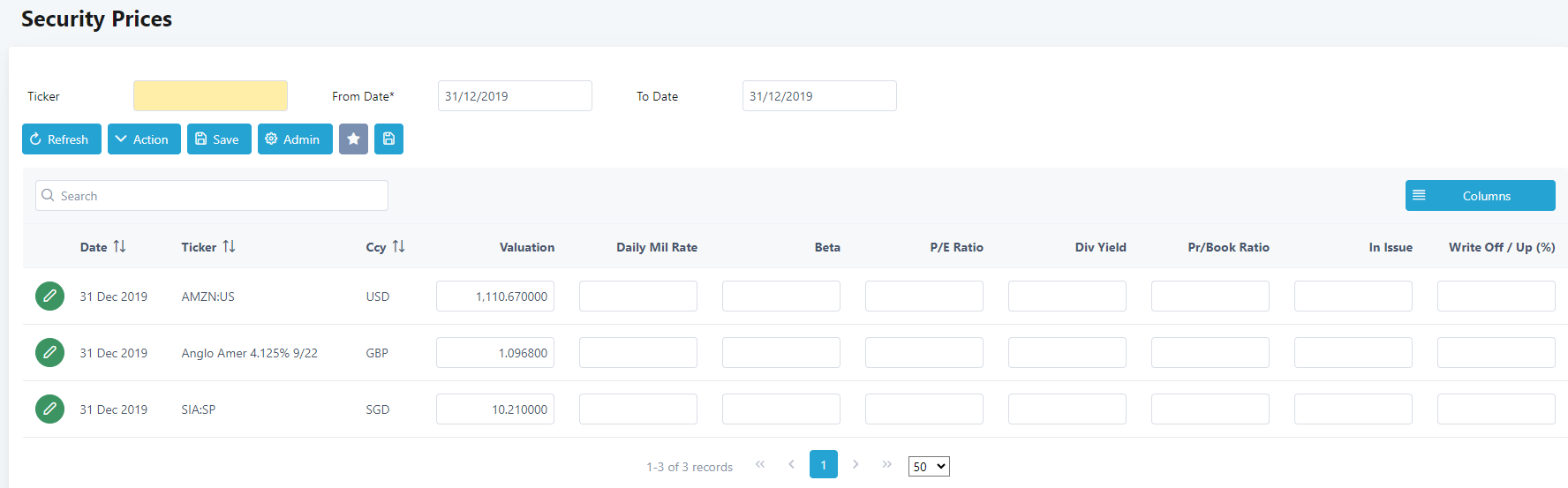
Task: Focus the yellow Ticker input field
Action: click(210, 96)
